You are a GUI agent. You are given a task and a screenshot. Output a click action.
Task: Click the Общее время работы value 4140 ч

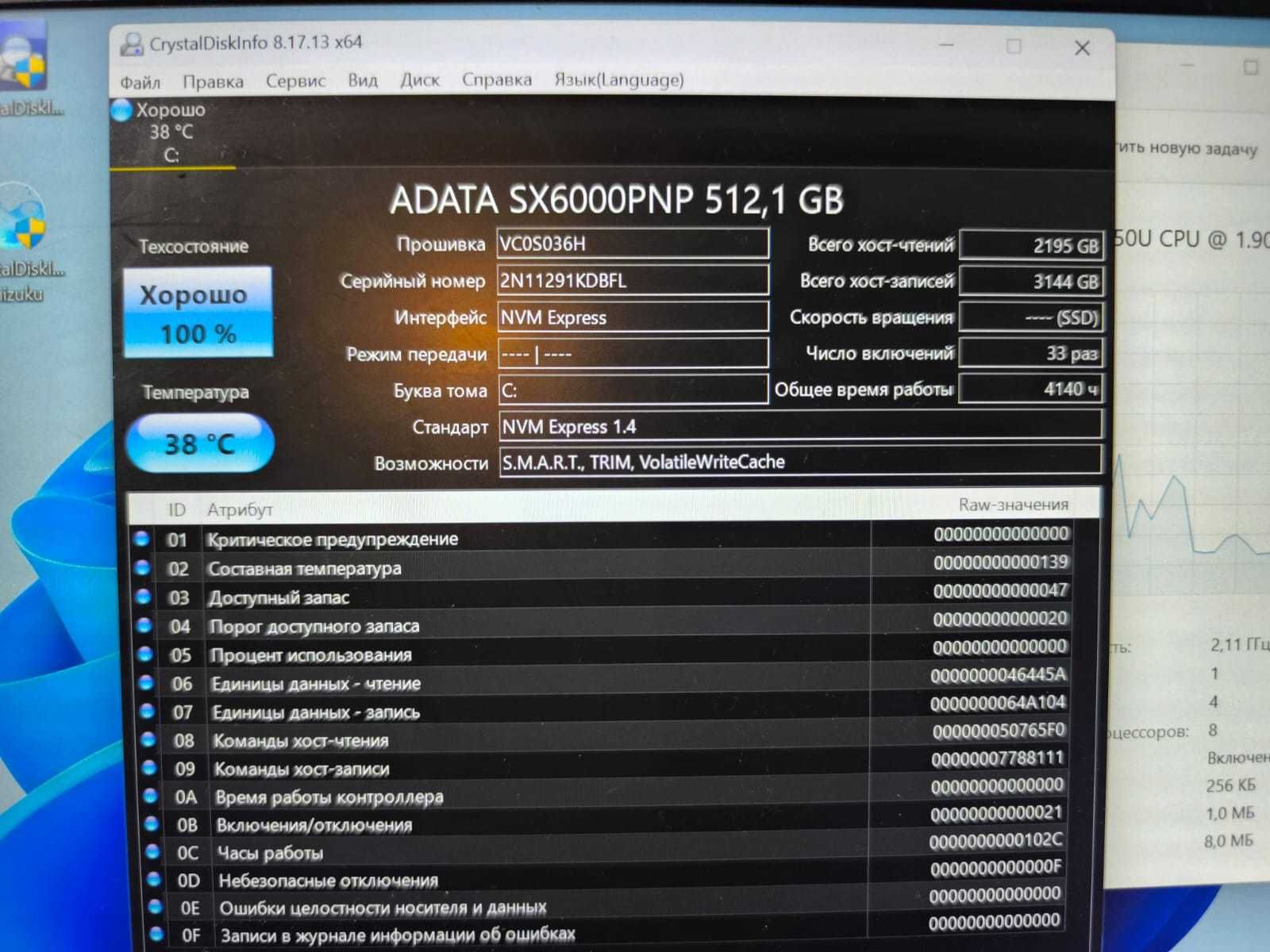coord(1030,389)
